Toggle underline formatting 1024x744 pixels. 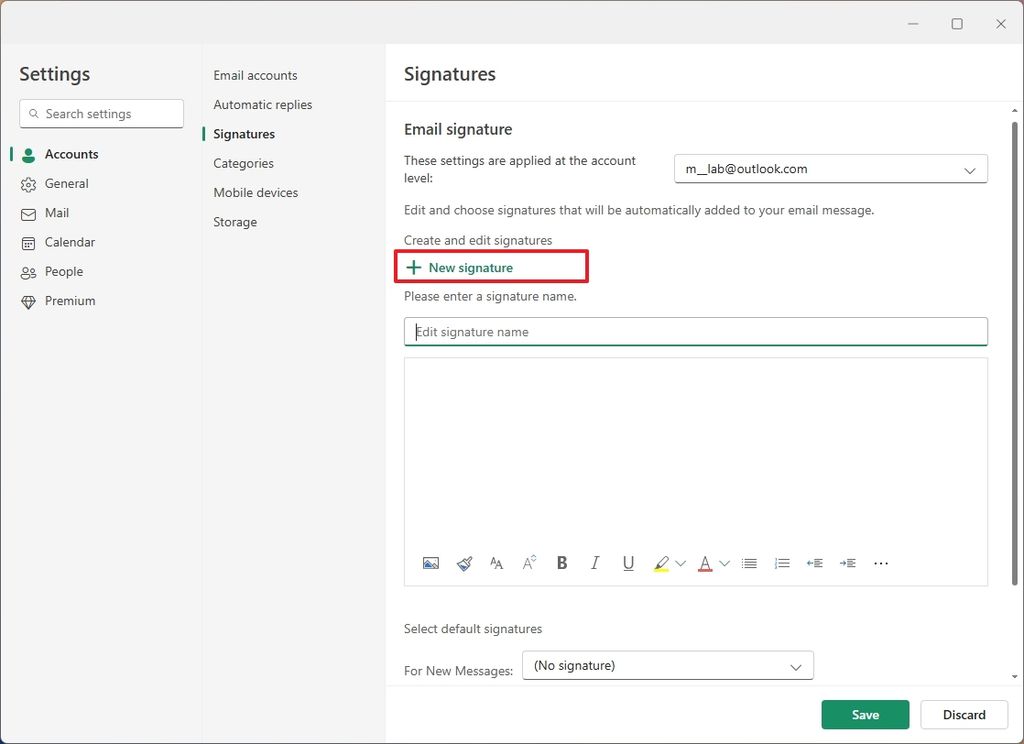pos(628,563)
